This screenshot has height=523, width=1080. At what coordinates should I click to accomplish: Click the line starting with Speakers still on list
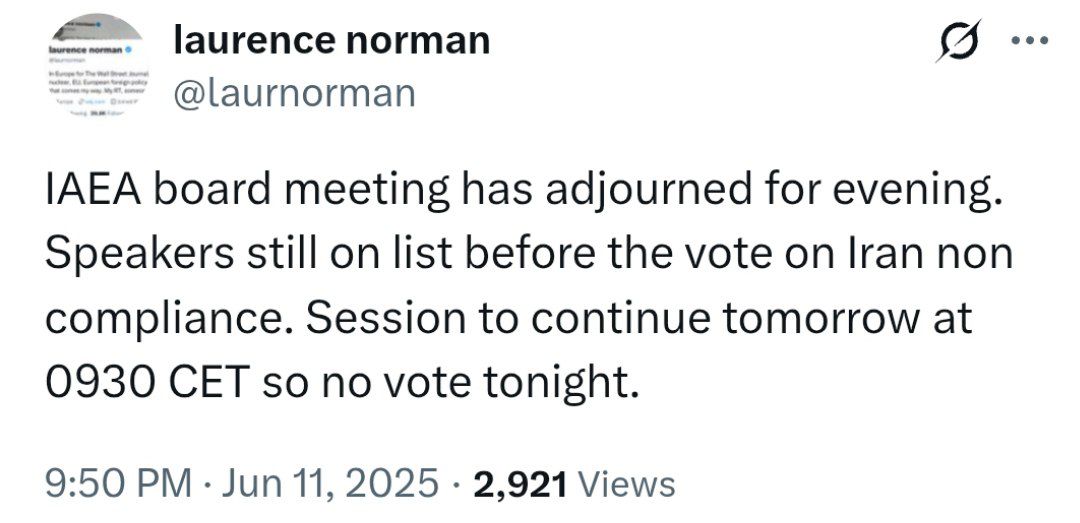click(x=529, y=255)
